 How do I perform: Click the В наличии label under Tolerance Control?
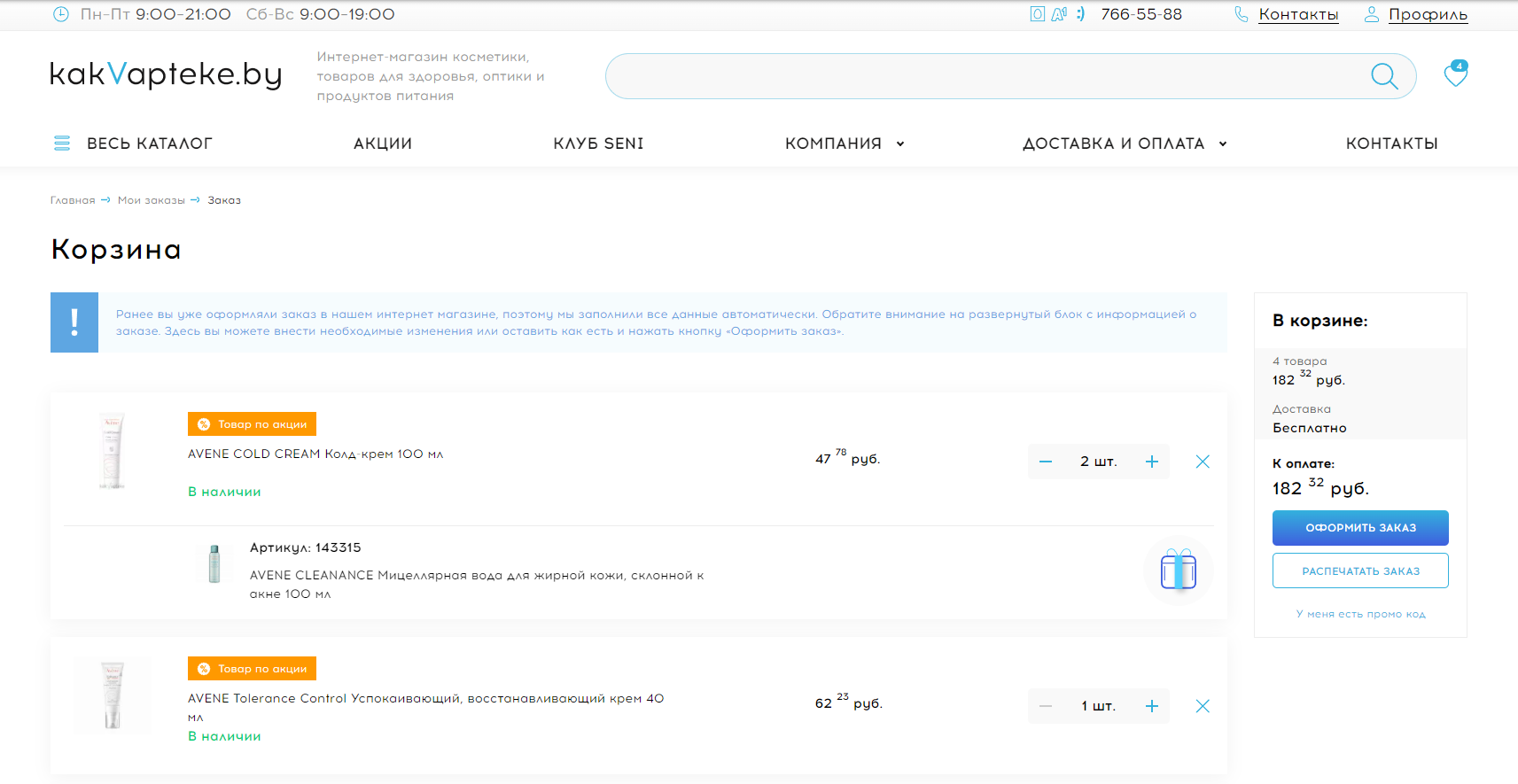pyautogui.click(x=224, y=736)
